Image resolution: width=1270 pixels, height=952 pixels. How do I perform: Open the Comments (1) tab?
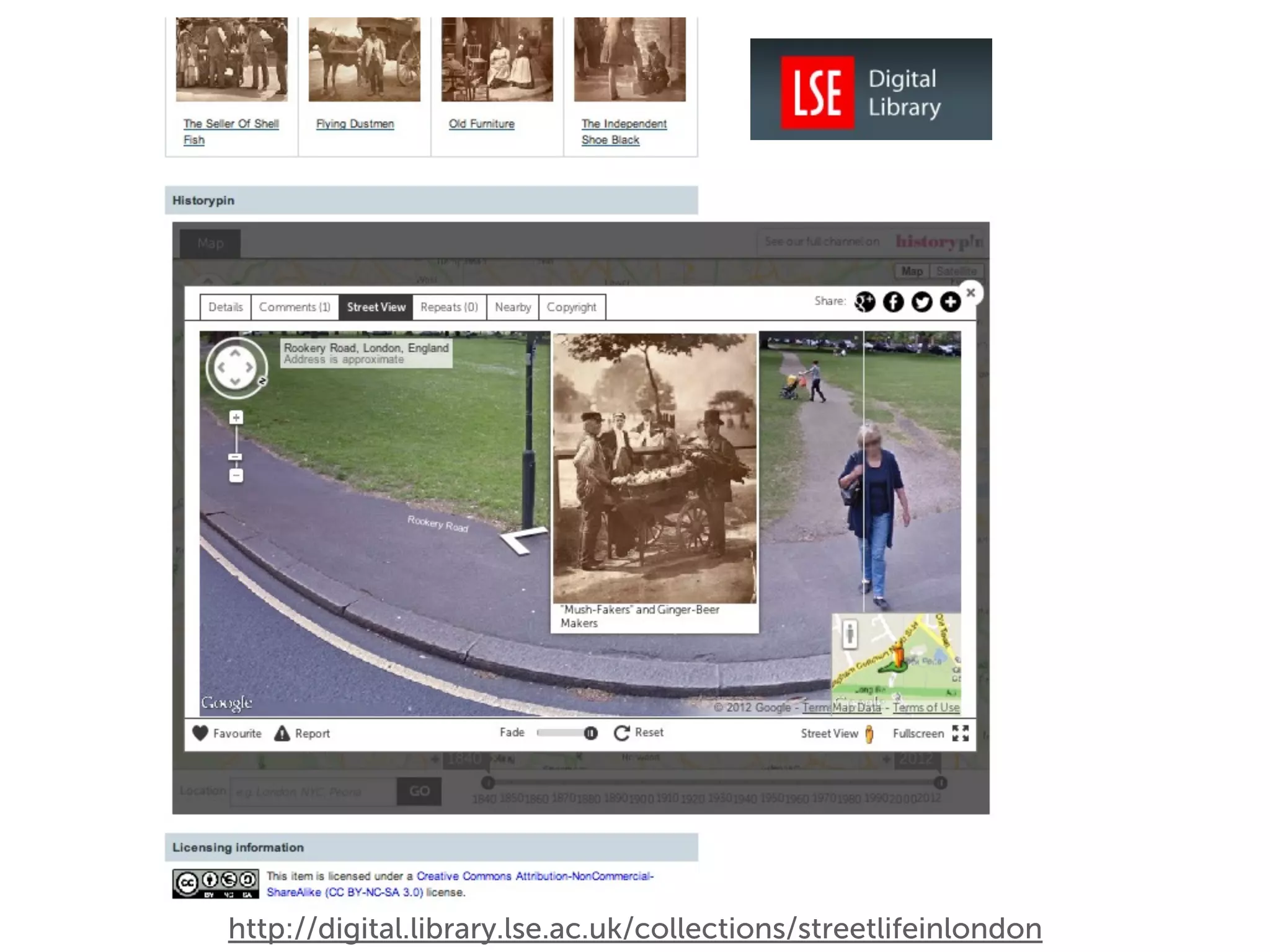(295, 307)
